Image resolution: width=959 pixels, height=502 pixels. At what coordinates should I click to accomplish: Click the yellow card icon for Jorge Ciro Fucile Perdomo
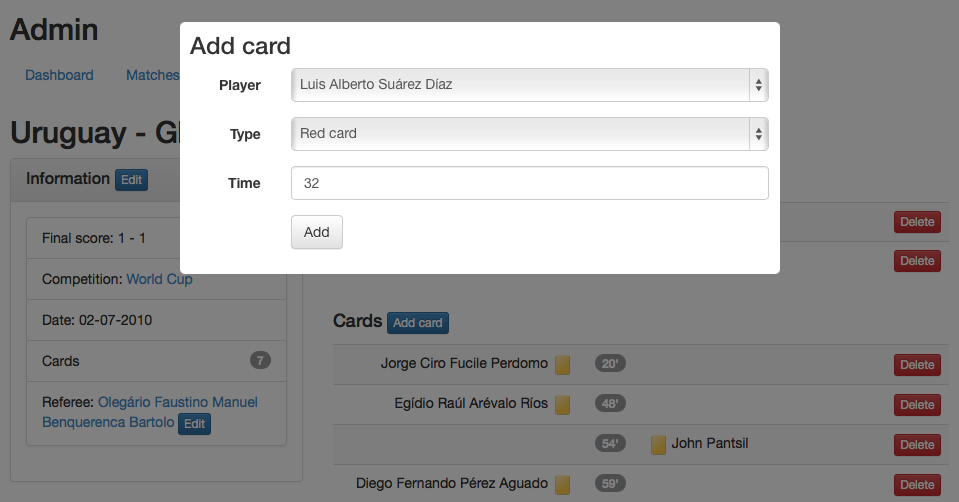click(562, 365)
